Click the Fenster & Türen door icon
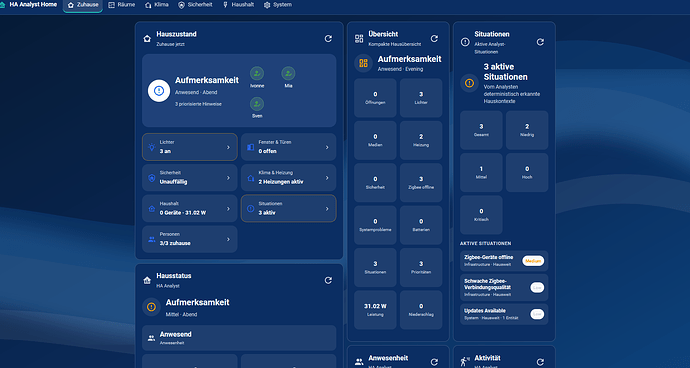 click(250, 147)
